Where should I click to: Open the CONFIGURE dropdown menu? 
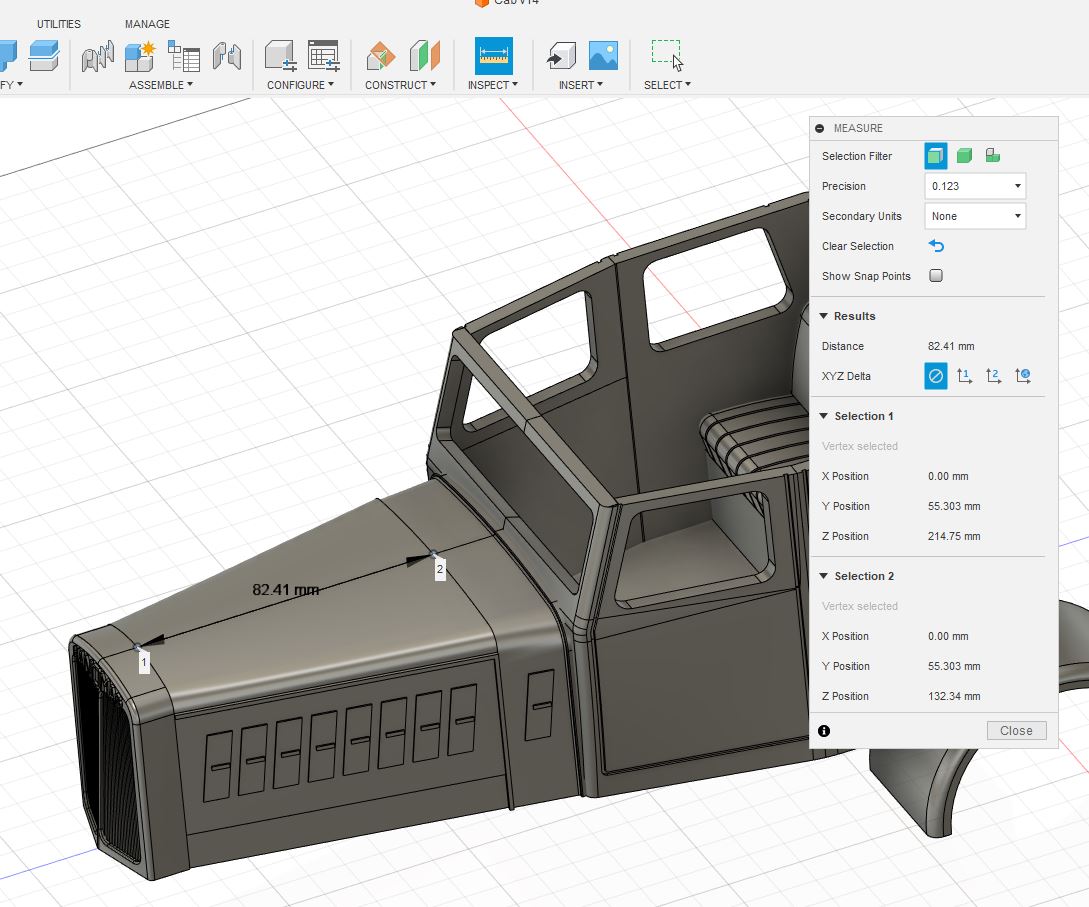tap(300, 85)
